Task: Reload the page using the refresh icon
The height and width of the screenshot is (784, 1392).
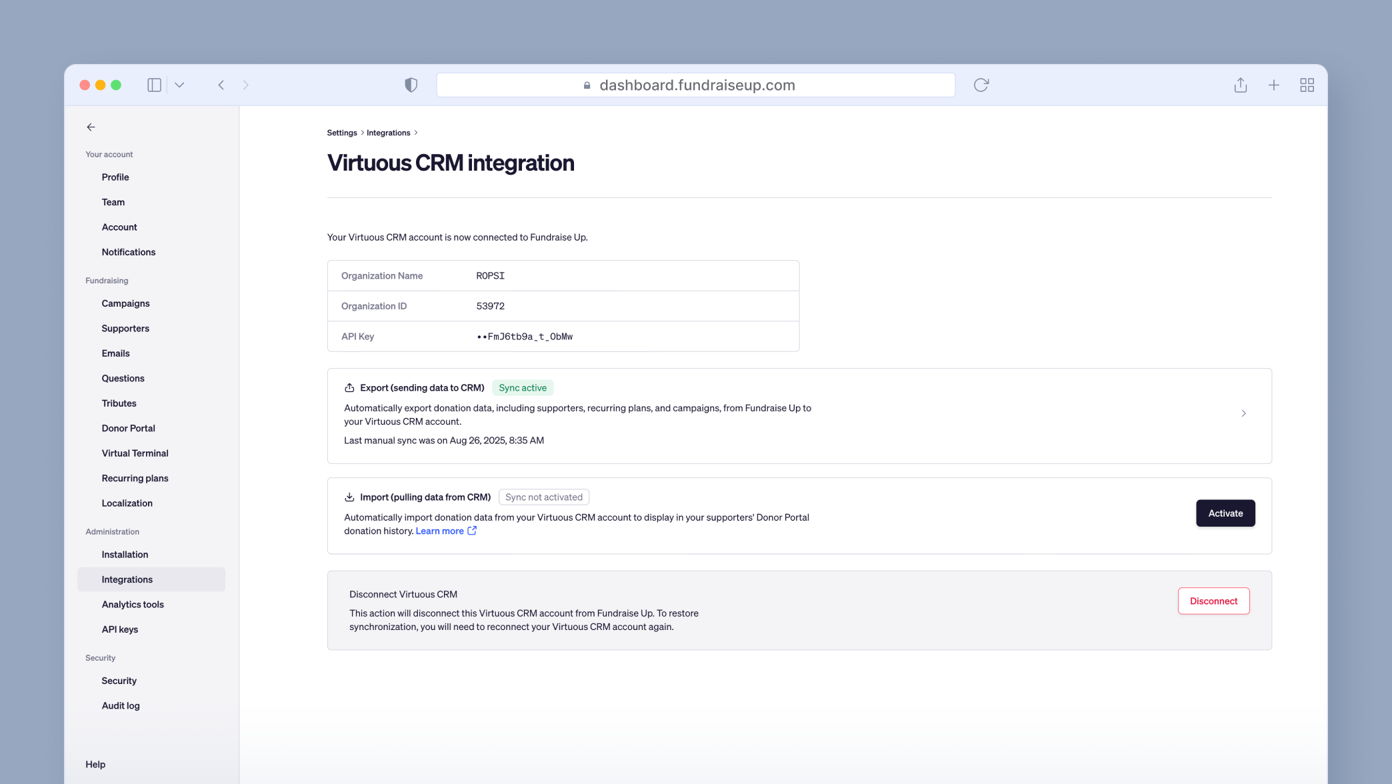Action: tap(981, 85)
